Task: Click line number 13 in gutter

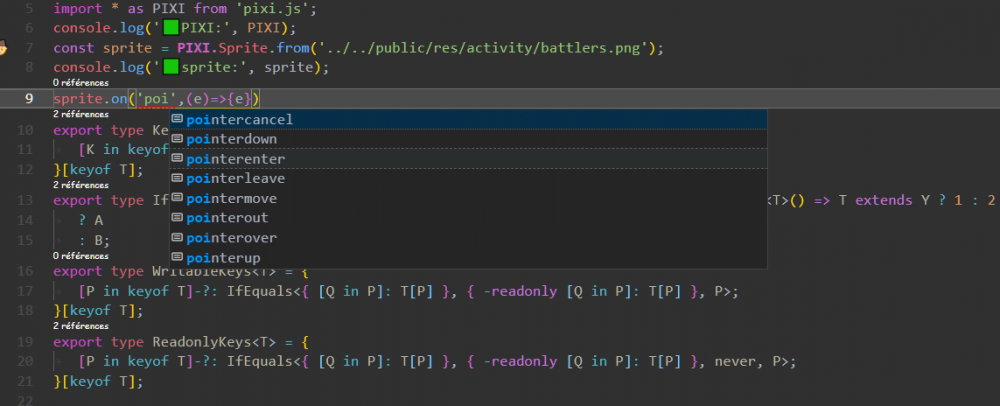Action: coord(25,201)
